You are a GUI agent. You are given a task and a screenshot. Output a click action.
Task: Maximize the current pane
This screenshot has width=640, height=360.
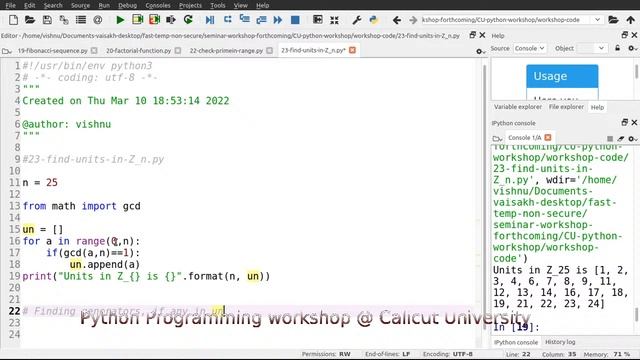pyautogui.click(x=317, y=20)
